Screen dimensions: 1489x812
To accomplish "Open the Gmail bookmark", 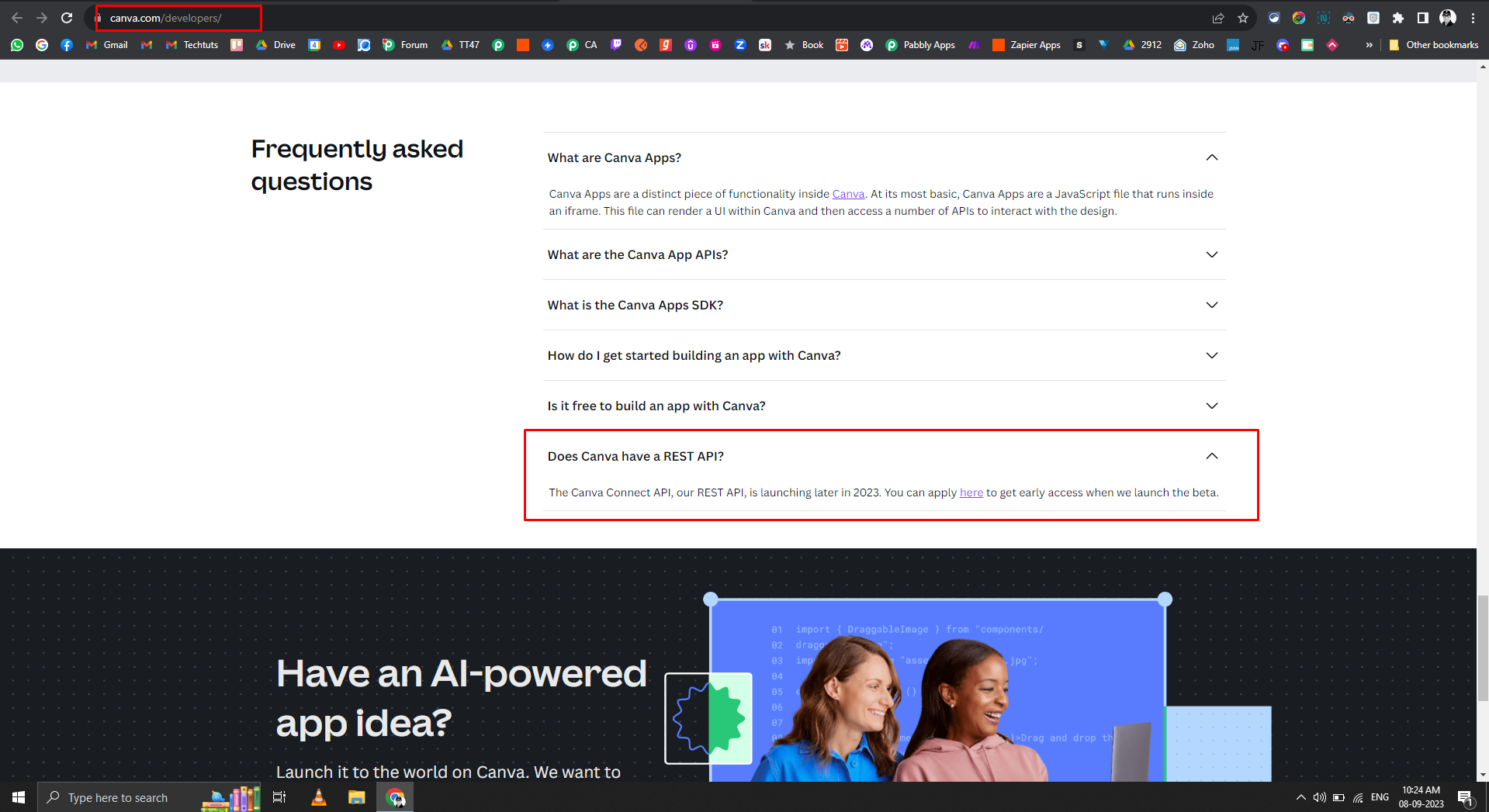I will [107, 45].
